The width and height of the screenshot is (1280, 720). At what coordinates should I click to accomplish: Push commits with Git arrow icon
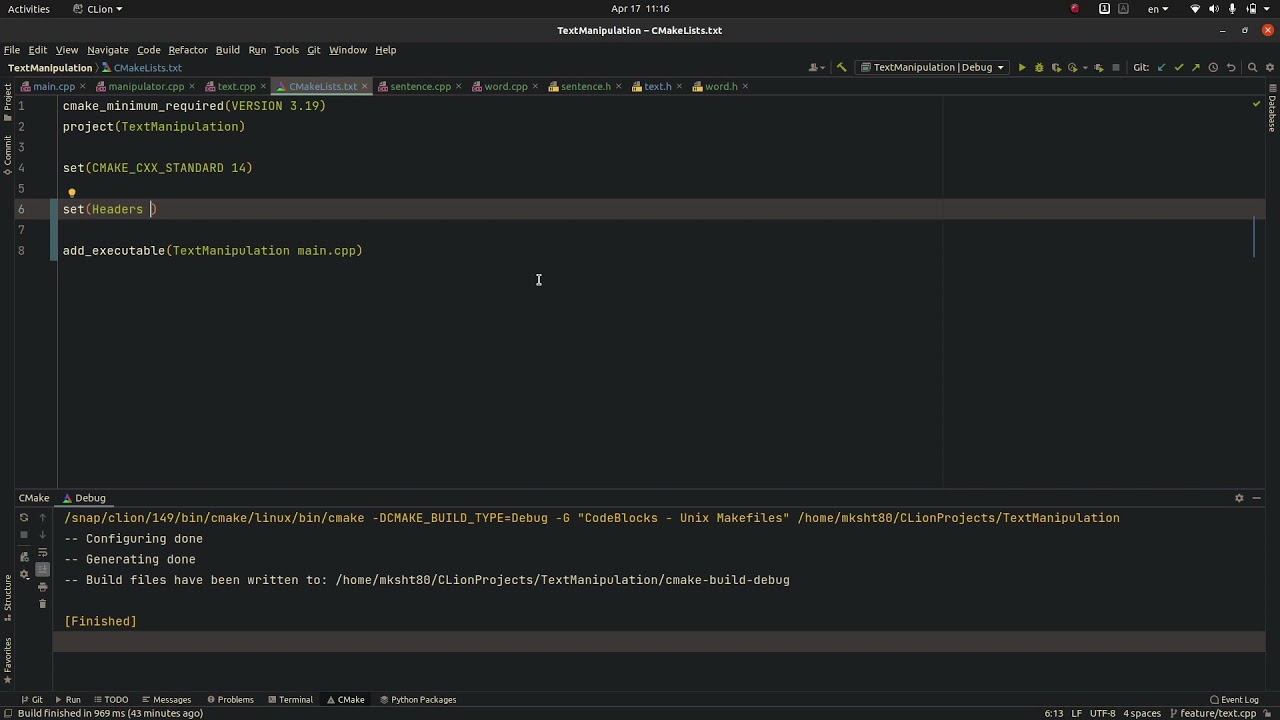1196,68
